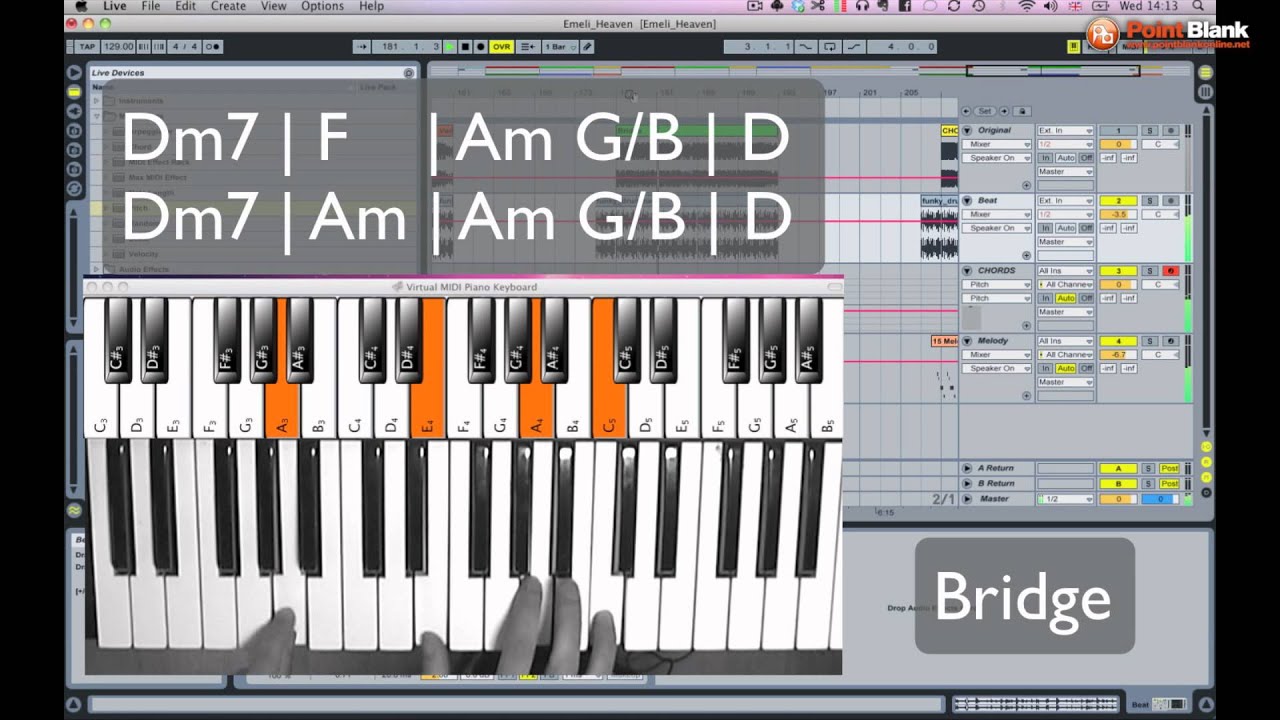Unfold the Master track
1280x720 pixels.
[967, 499]
